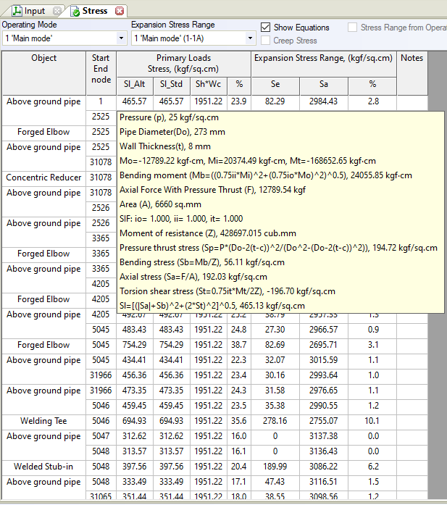
Task: Select the Stress tab
Action: coord(95,11)
